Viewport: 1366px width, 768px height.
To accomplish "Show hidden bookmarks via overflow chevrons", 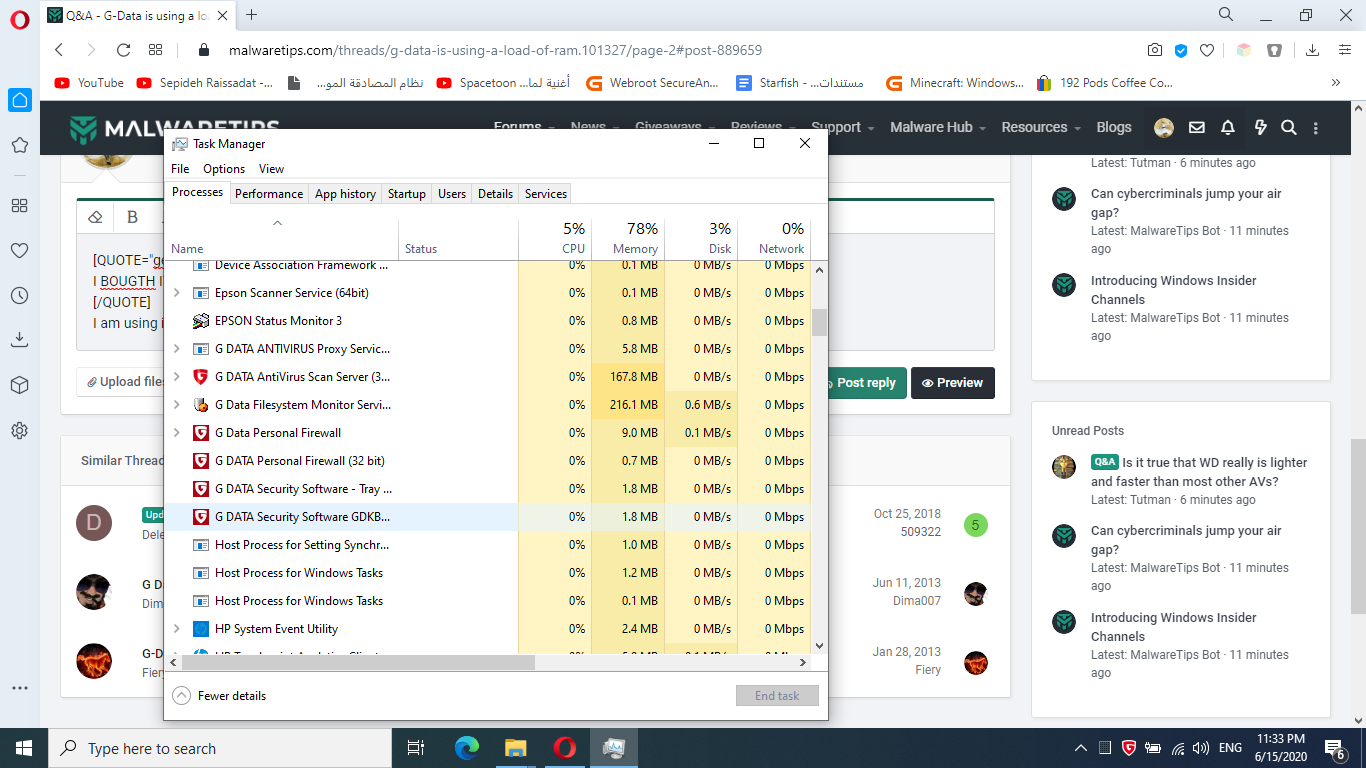I will click(x=1336, y=83).
